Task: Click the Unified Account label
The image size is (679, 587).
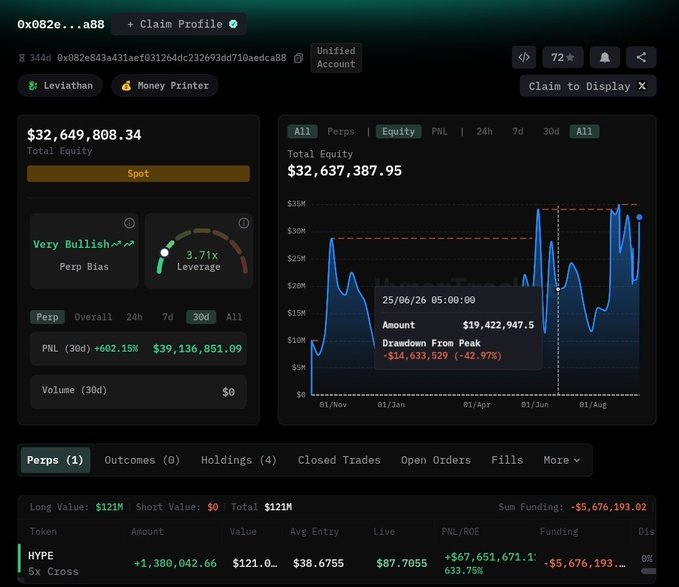Action: click(336, 58)
